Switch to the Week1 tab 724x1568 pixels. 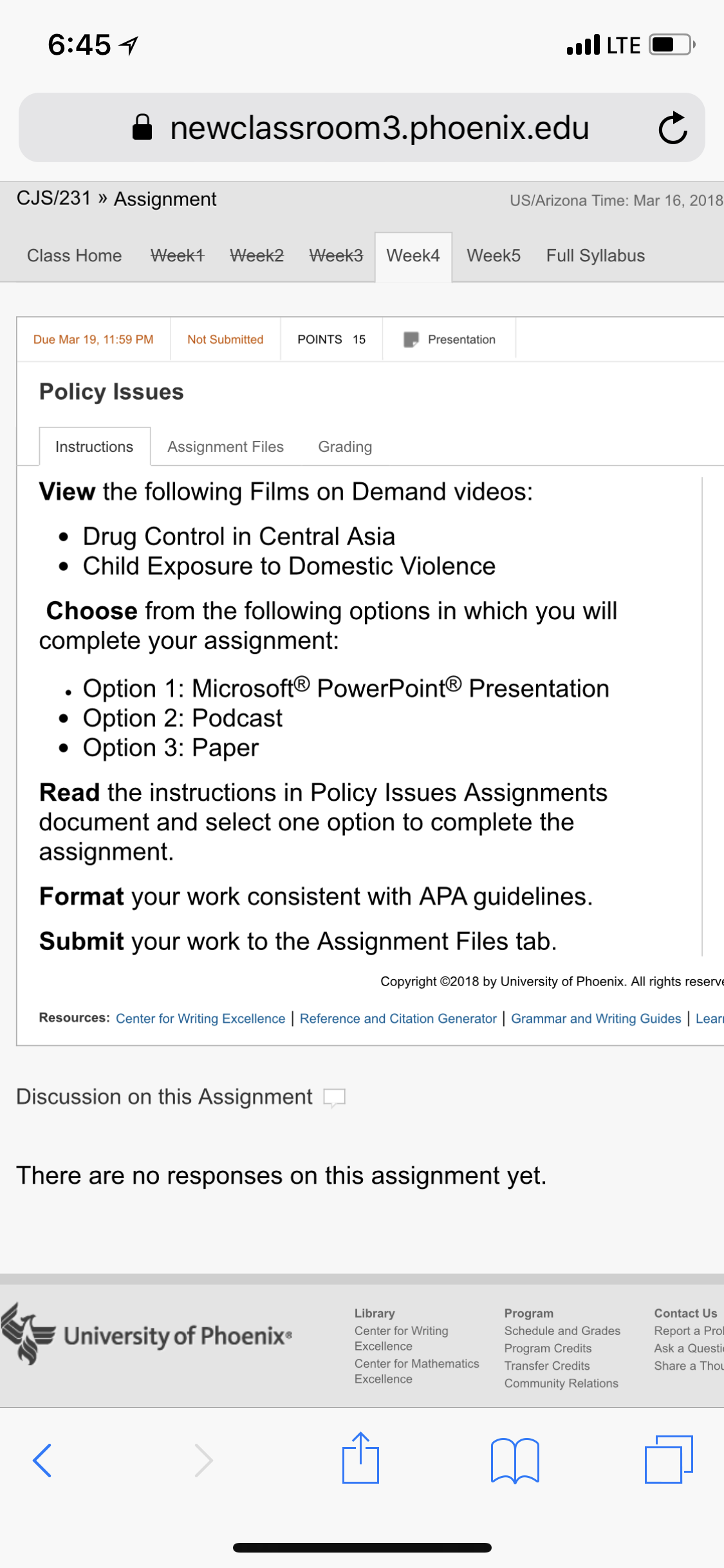(x=178, y=256)
